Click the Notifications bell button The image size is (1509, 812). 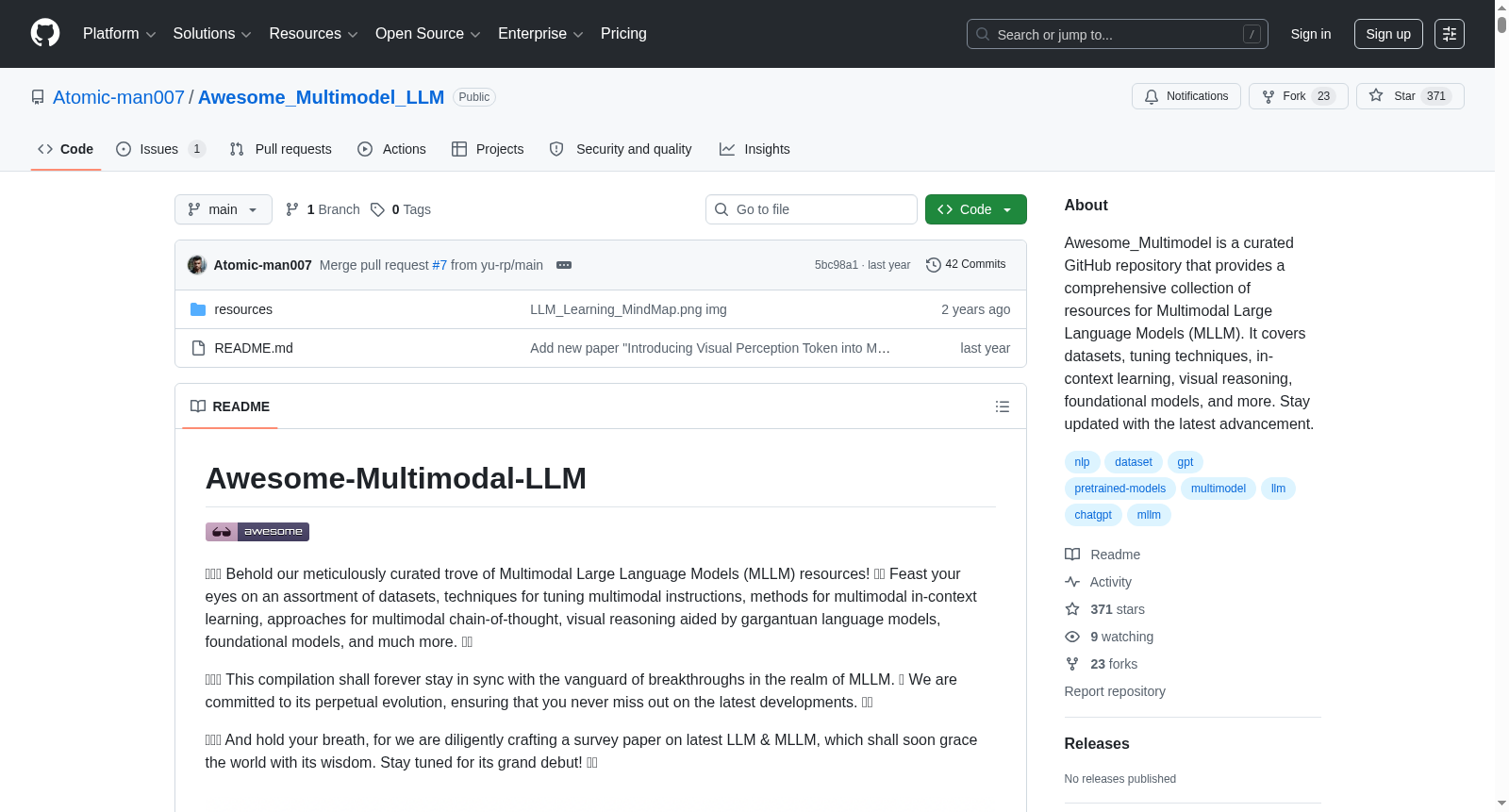1186,96
